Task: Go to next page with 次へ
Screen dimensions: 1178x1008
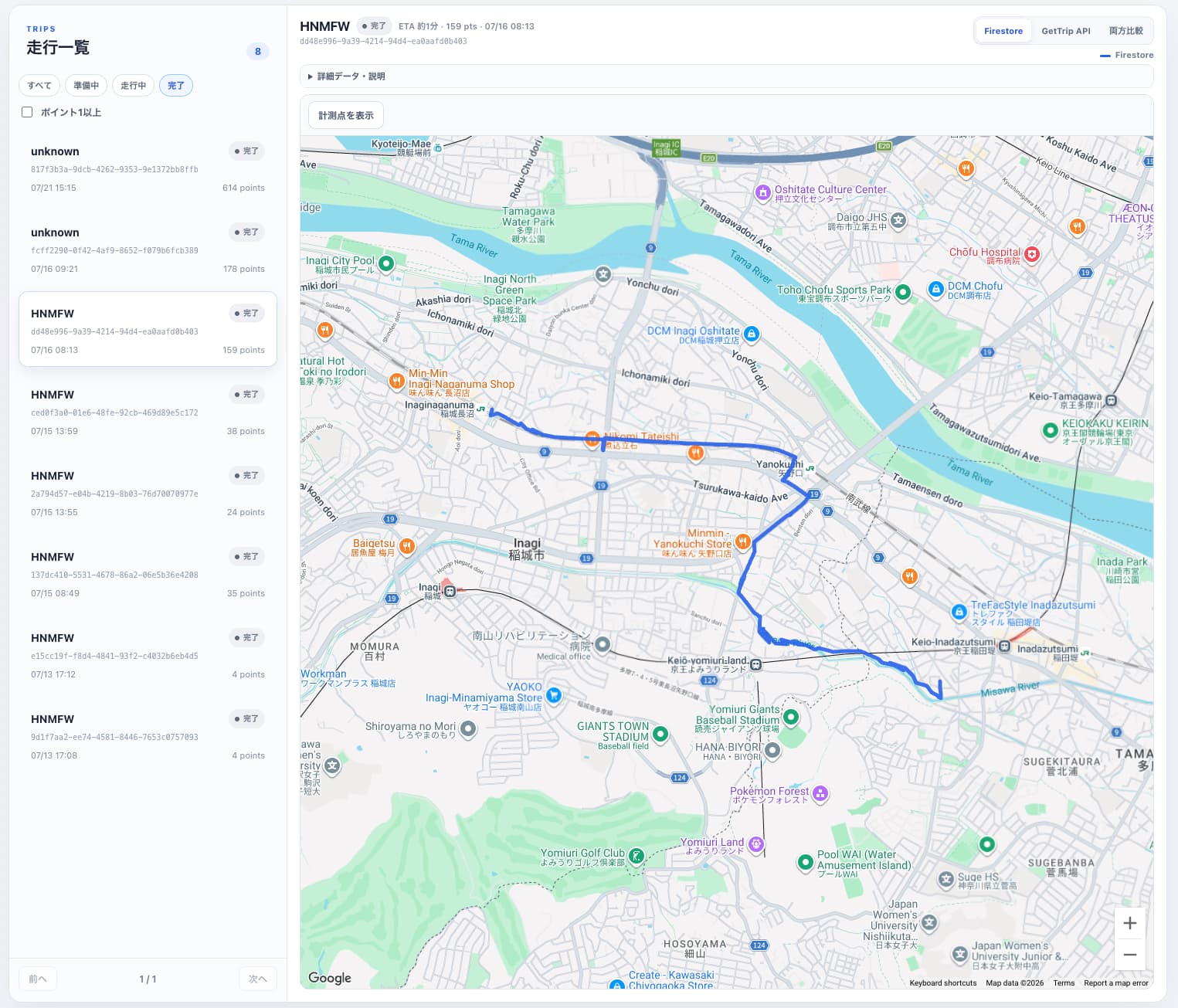Action: click(258, 979)
